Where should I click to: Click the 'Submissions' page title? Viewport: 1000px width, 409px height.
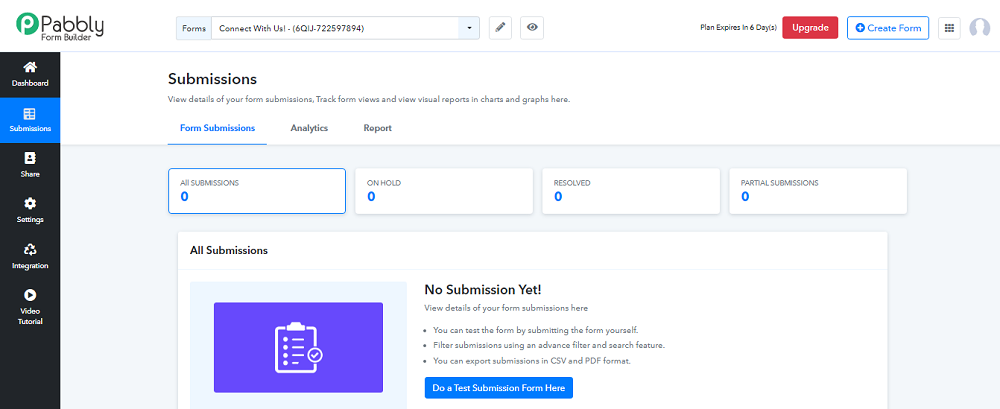(x=212, y=79)
